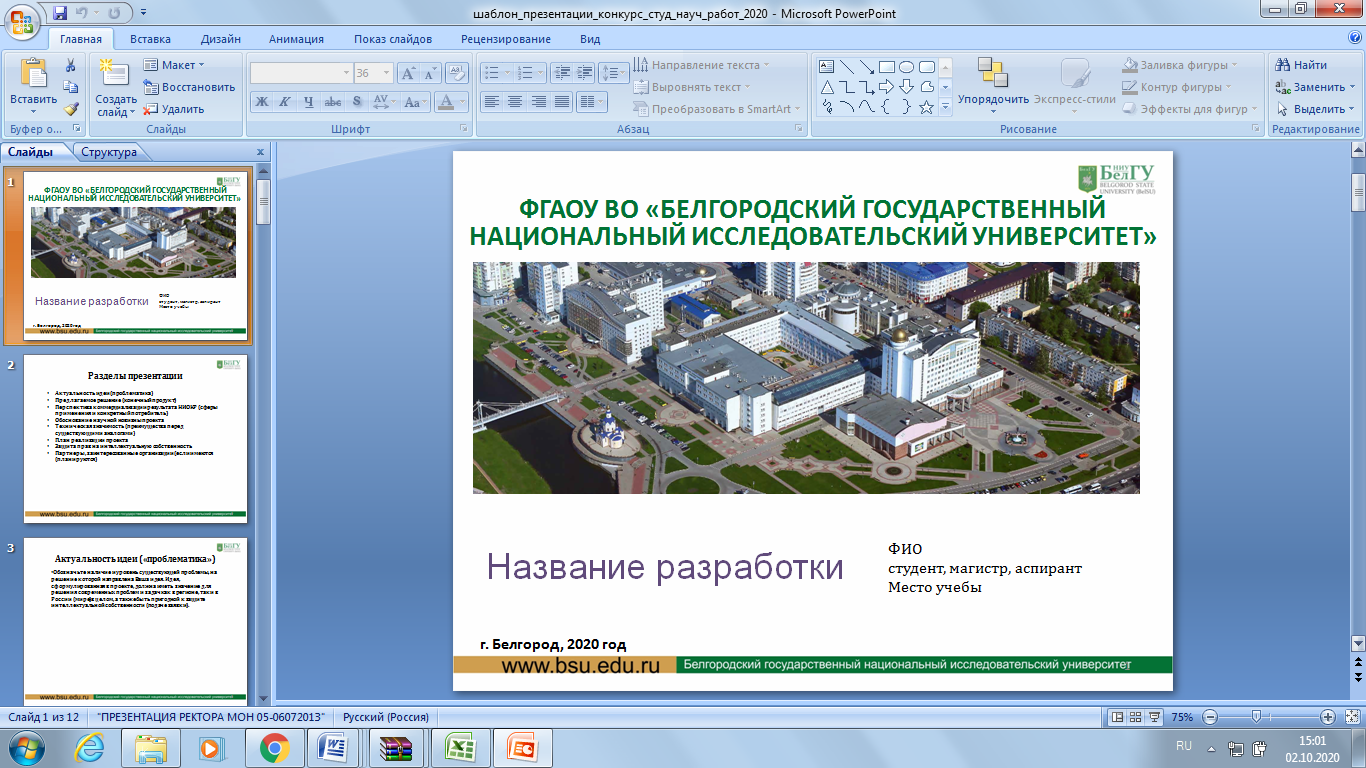Open the font name combo box
Screen dimensions: 1366x768
point(301,73)
